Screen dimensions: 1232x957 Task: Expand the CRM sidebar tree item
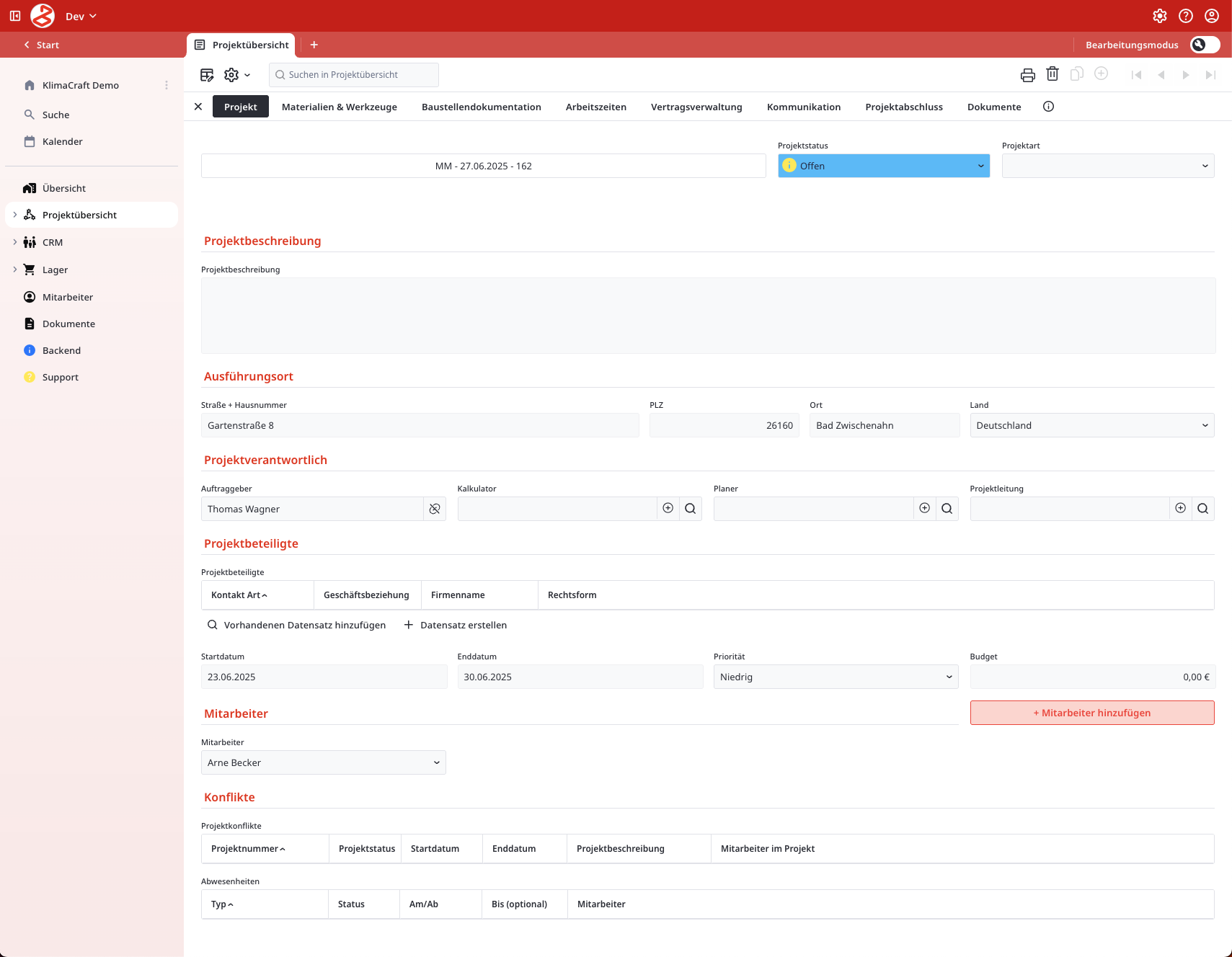(15, 242)
